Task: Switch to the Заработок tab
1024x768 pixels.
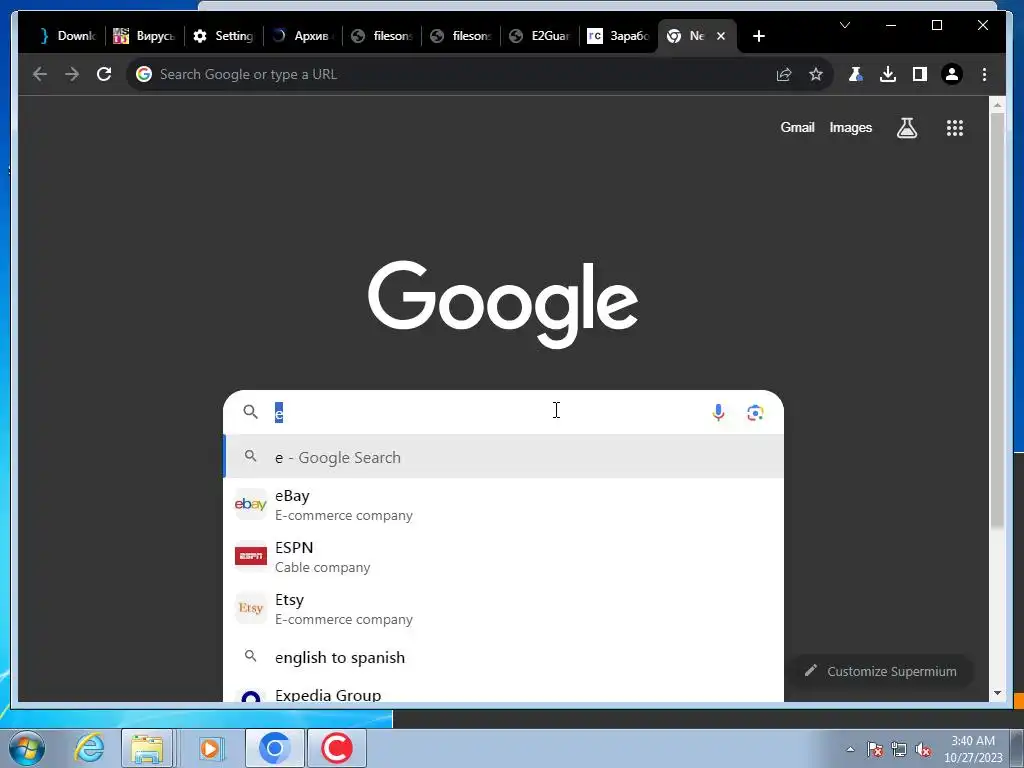Action: (619, 36)
